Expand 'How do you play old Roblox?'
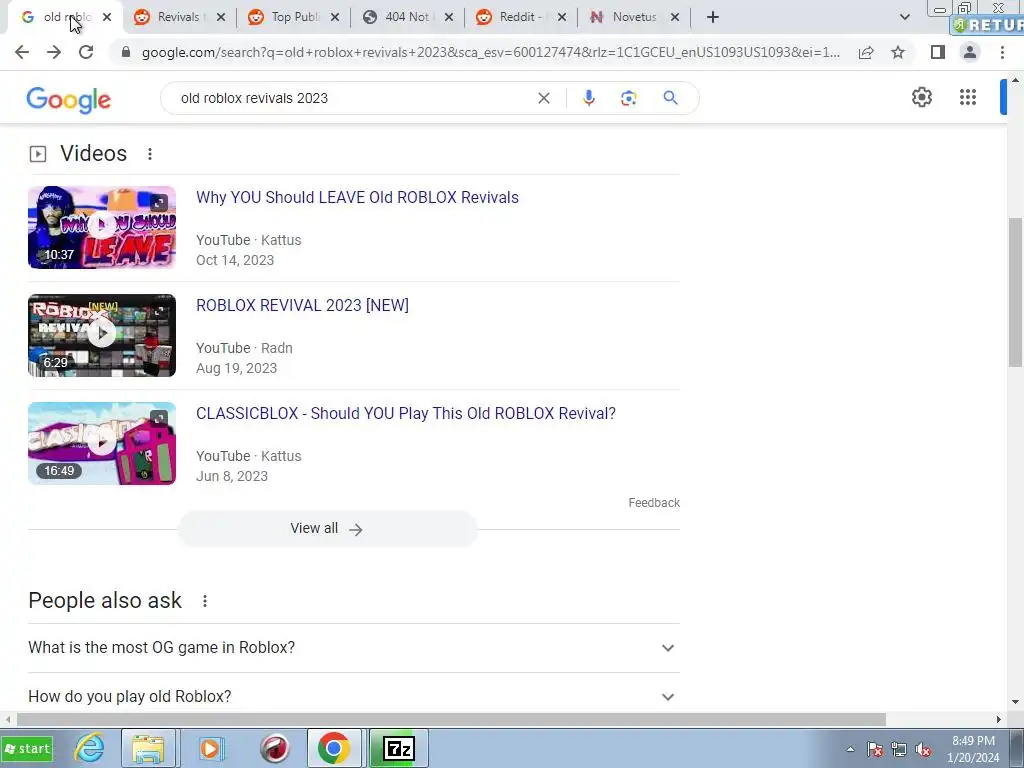The image size is (1024, 768). (x=354, y=696)
